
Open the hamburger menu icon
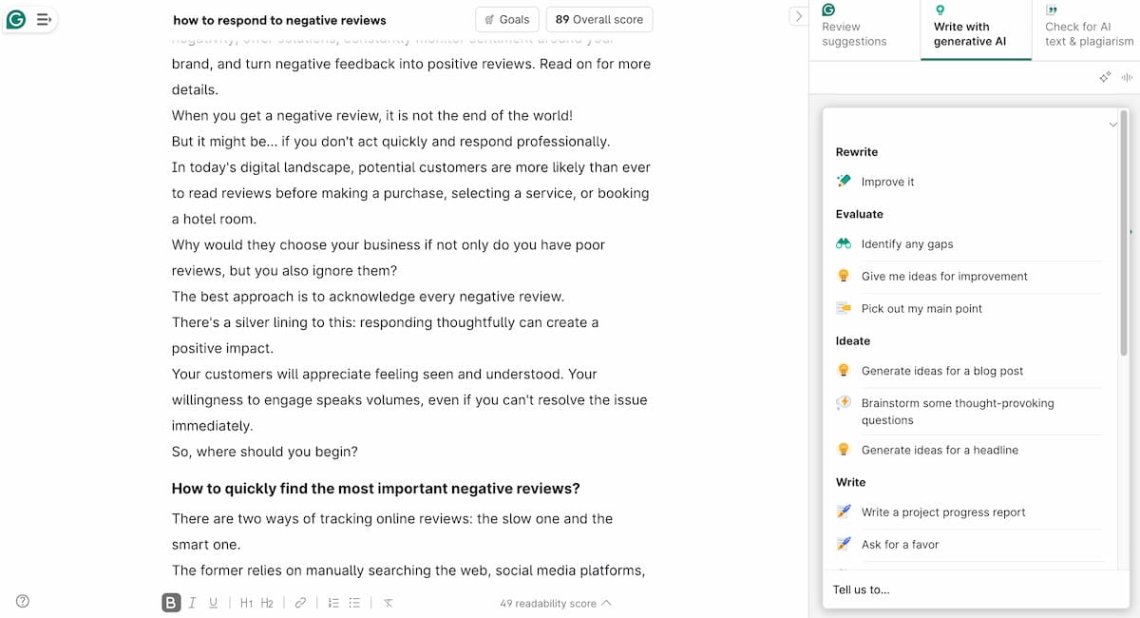(x=42, y=18)
